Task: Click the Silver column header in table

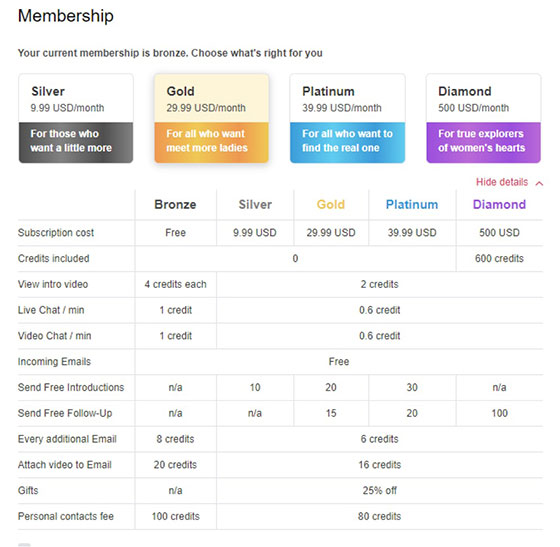Action: click(255, 205)
